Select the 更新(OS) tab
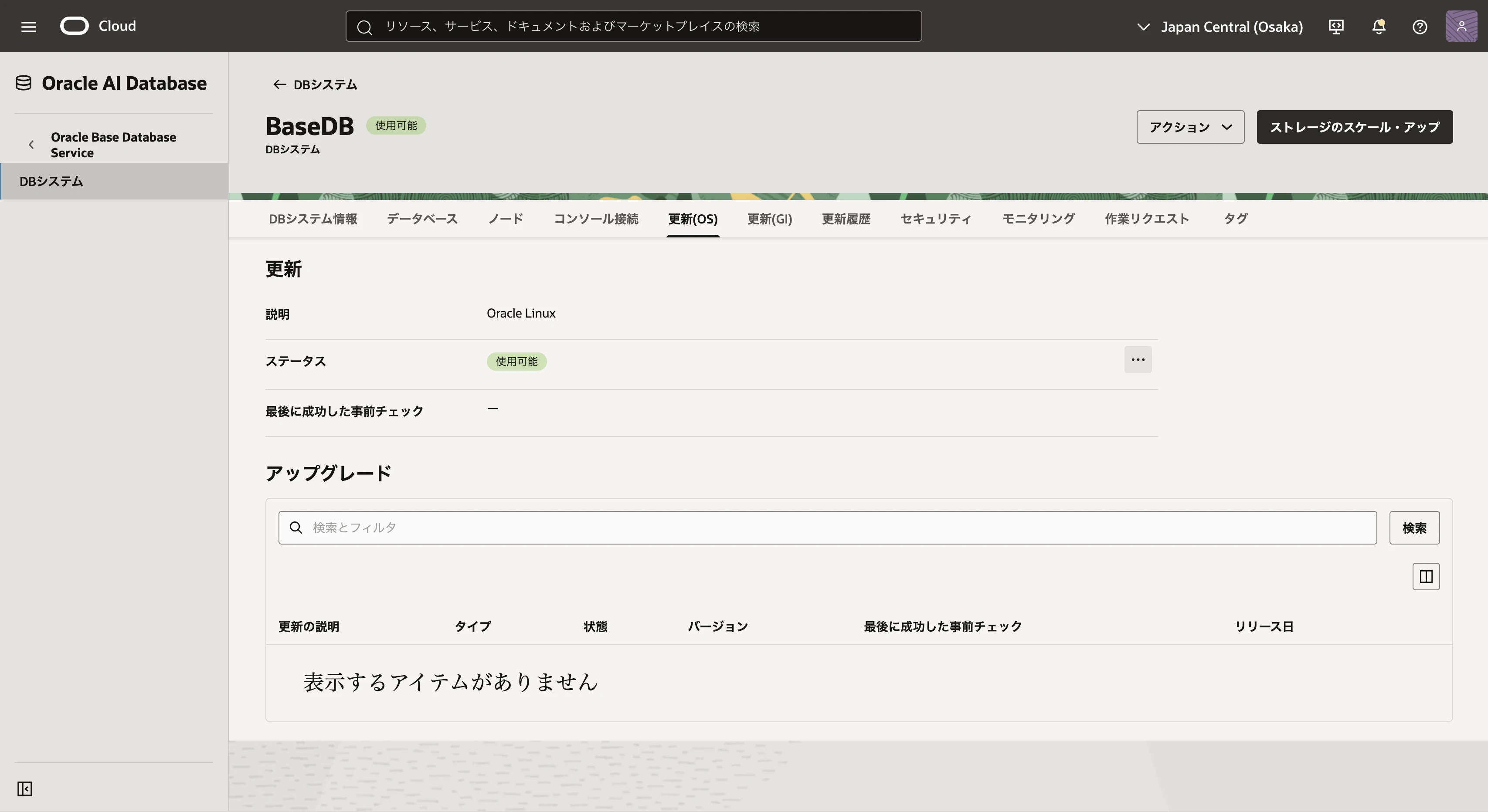 [693, 219]
